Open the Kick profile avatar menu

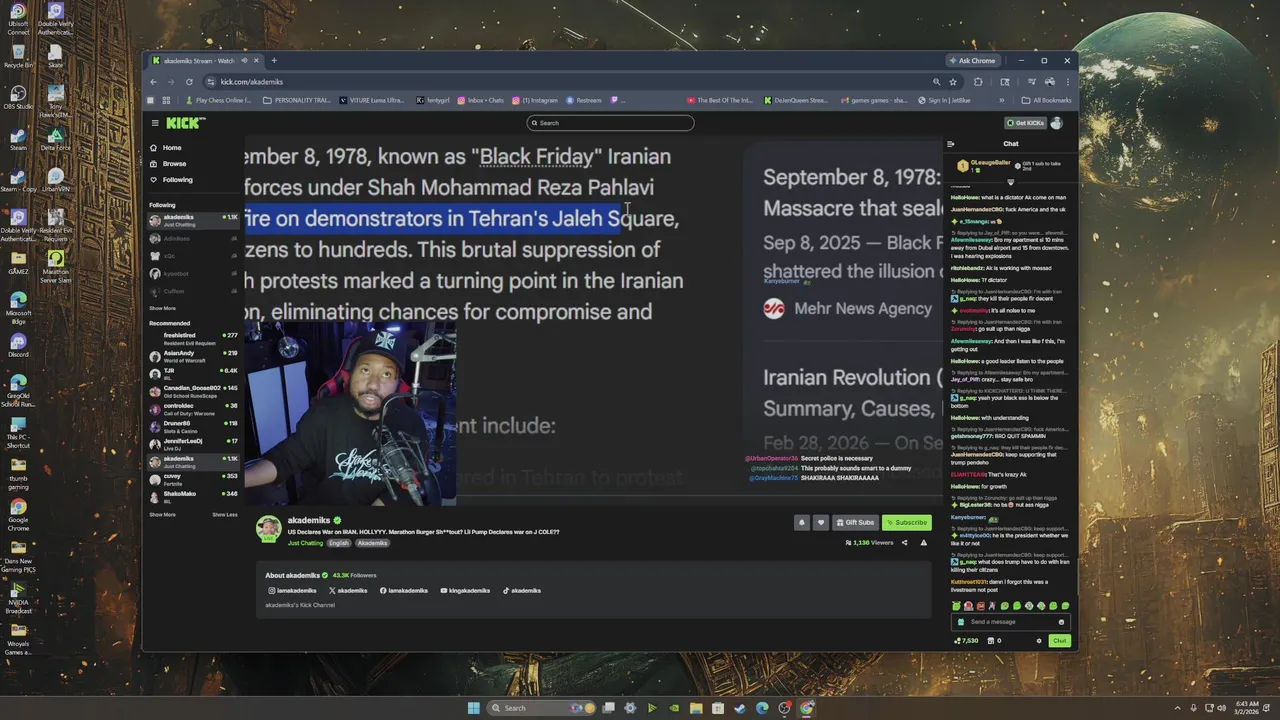tap(1056, 123)
